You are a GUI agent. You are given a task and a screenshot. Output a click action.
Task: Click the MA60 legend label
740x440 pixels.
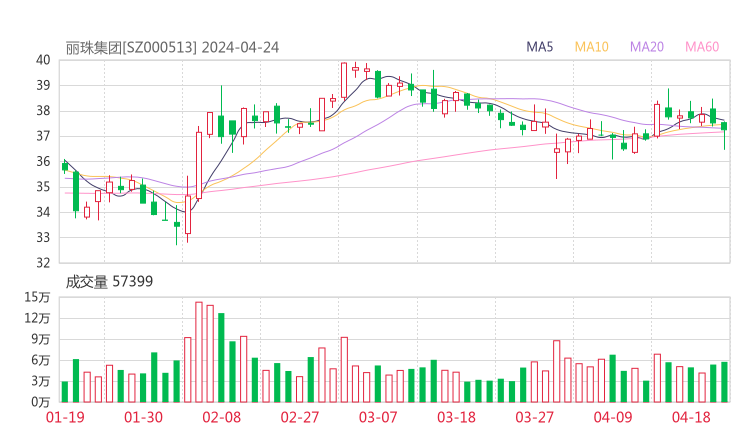(x=702, y=47)
